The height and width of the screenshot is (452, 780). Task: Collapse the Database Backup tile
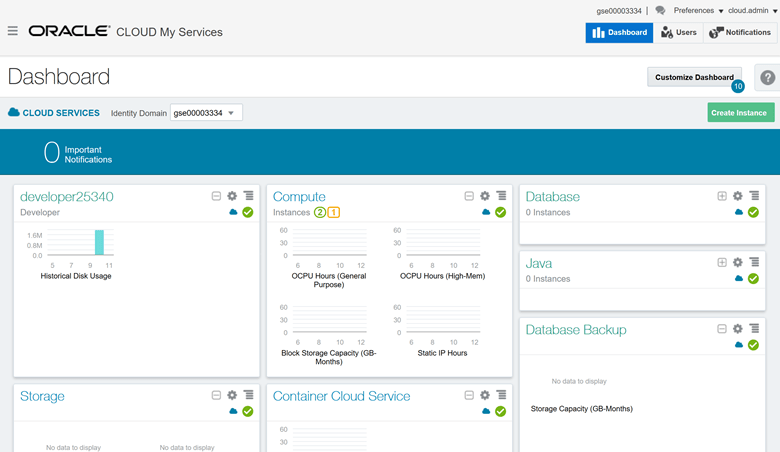(722, 329)
